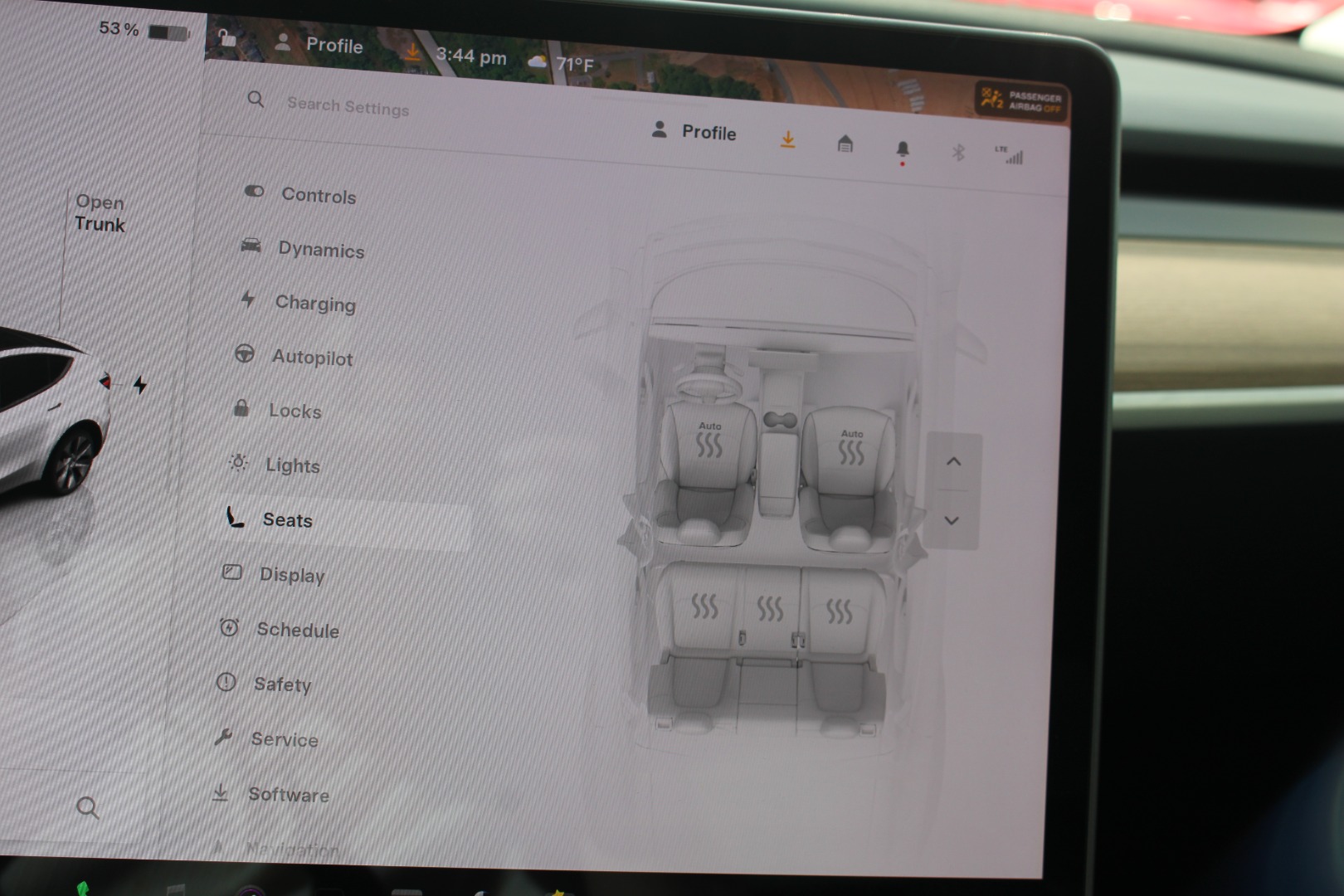The width and height of the screenshot is (1344, 896).
Task: Toggle rear right seat heater
Action: [x=839, y=612]
